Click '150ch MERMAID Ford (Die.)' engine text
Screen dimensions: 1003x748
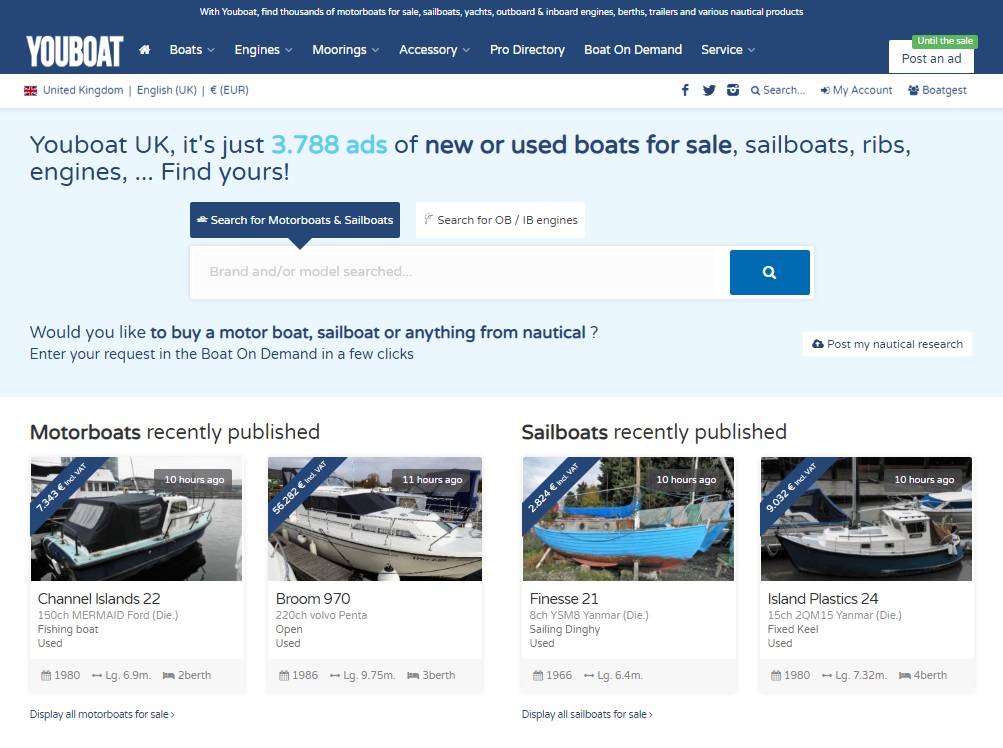coord(108,616)
